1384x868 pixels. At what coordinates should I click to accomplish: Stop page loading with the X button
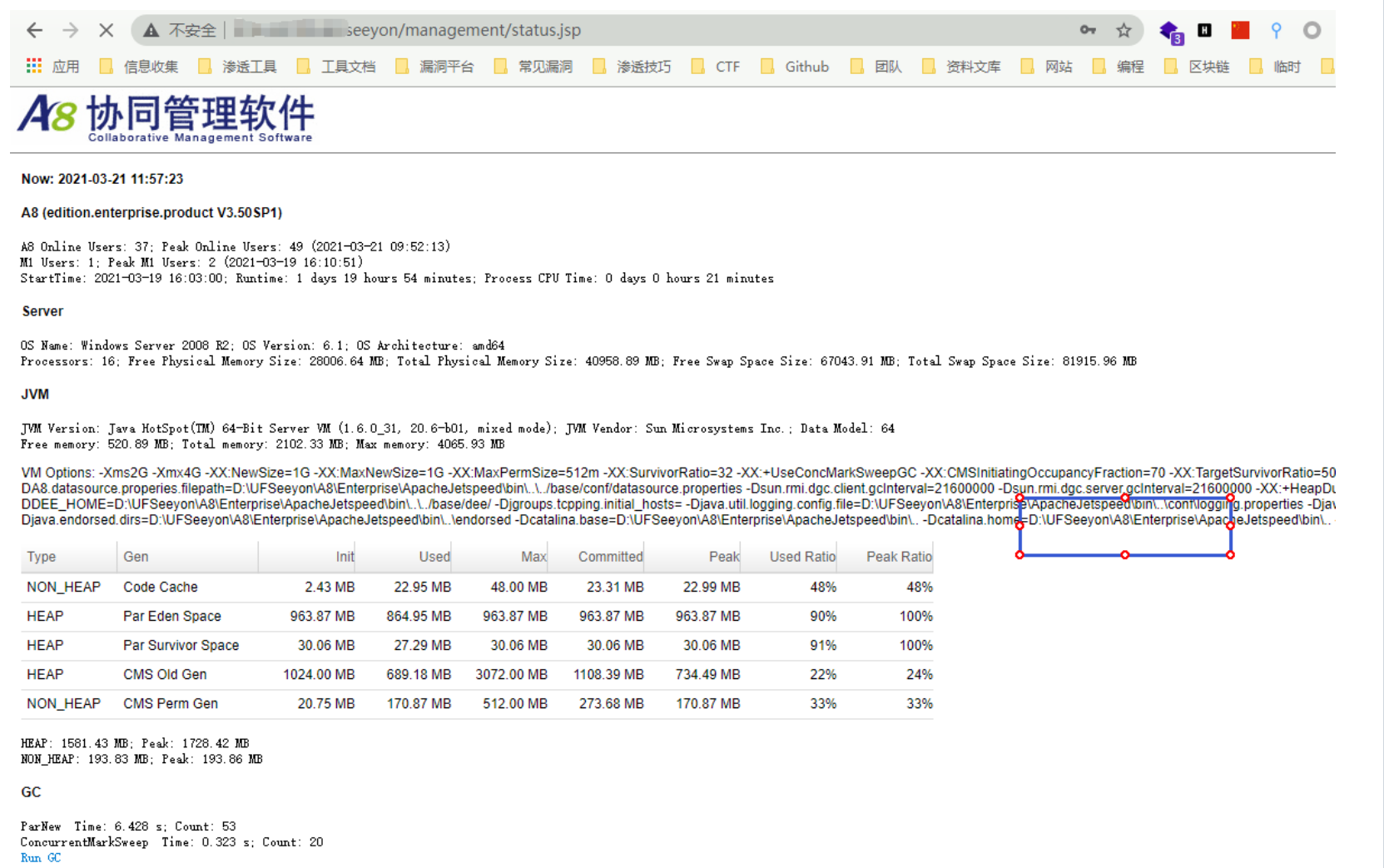point(106,31)
